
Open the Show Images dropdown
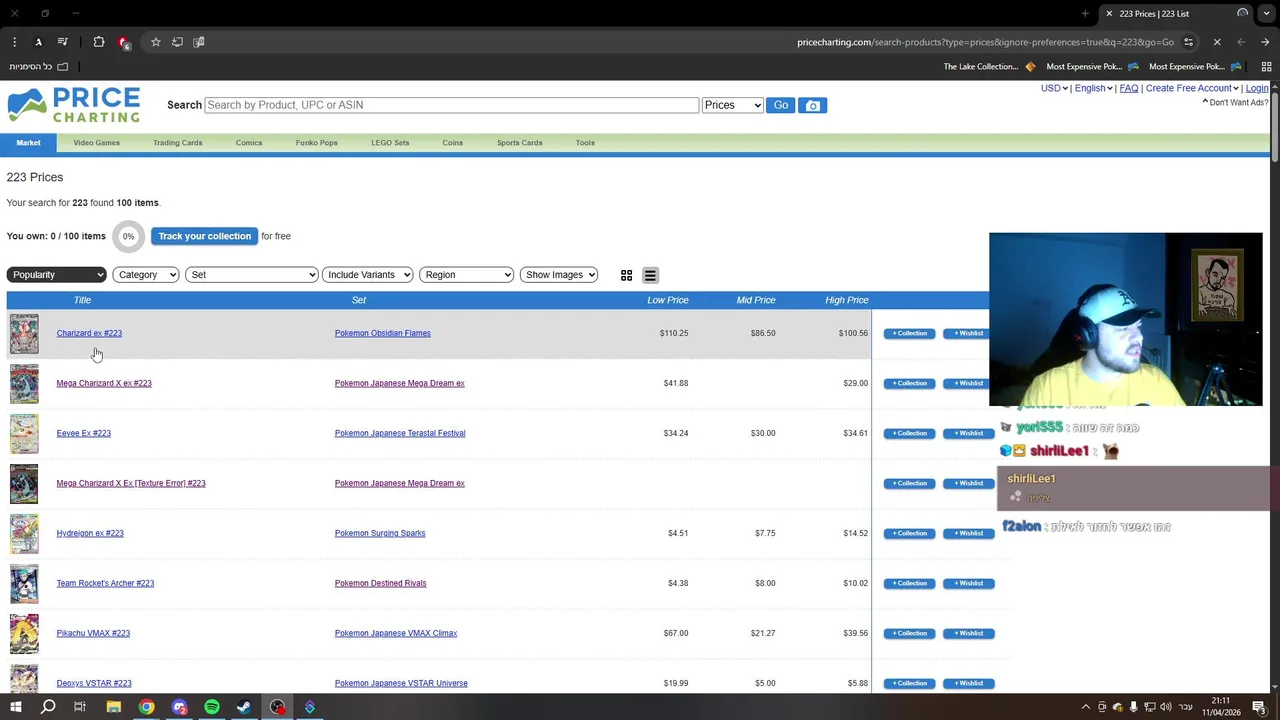click(x=559, y=275)
